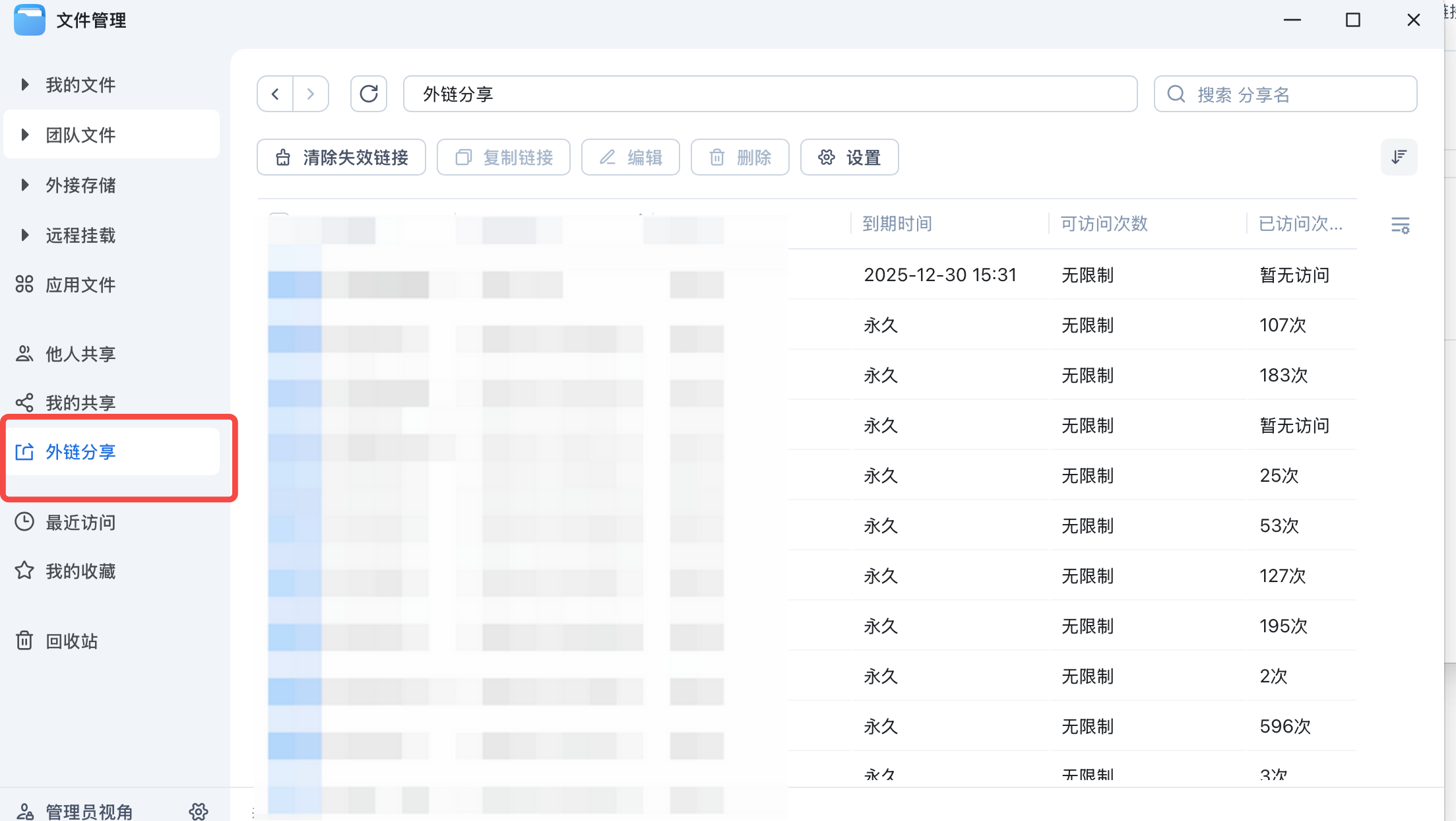Open 最近访问 in the sidebar
The width and height of the screenshot is (1456, 821).
(x=80, y=522)
